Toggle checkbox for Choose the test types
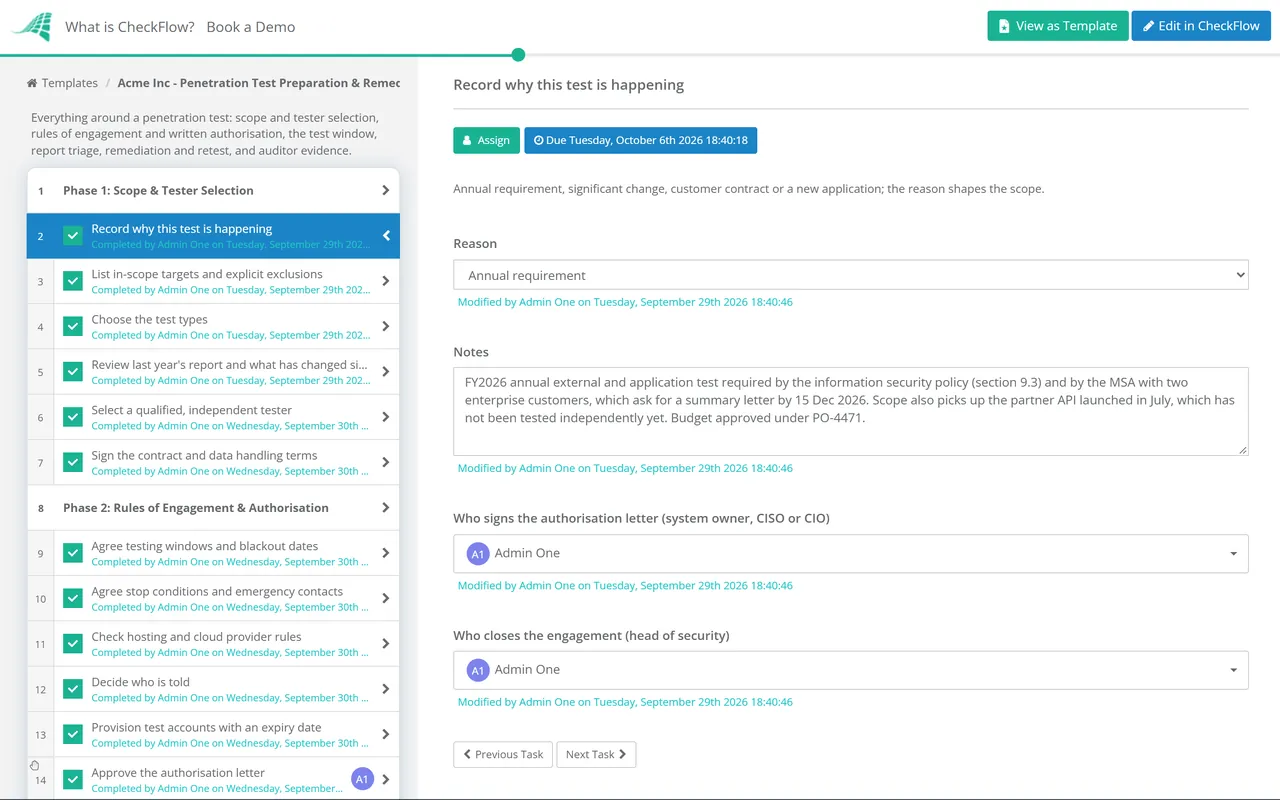The height and width of the screenshot is (800, 1280). (x=73, y=326)
